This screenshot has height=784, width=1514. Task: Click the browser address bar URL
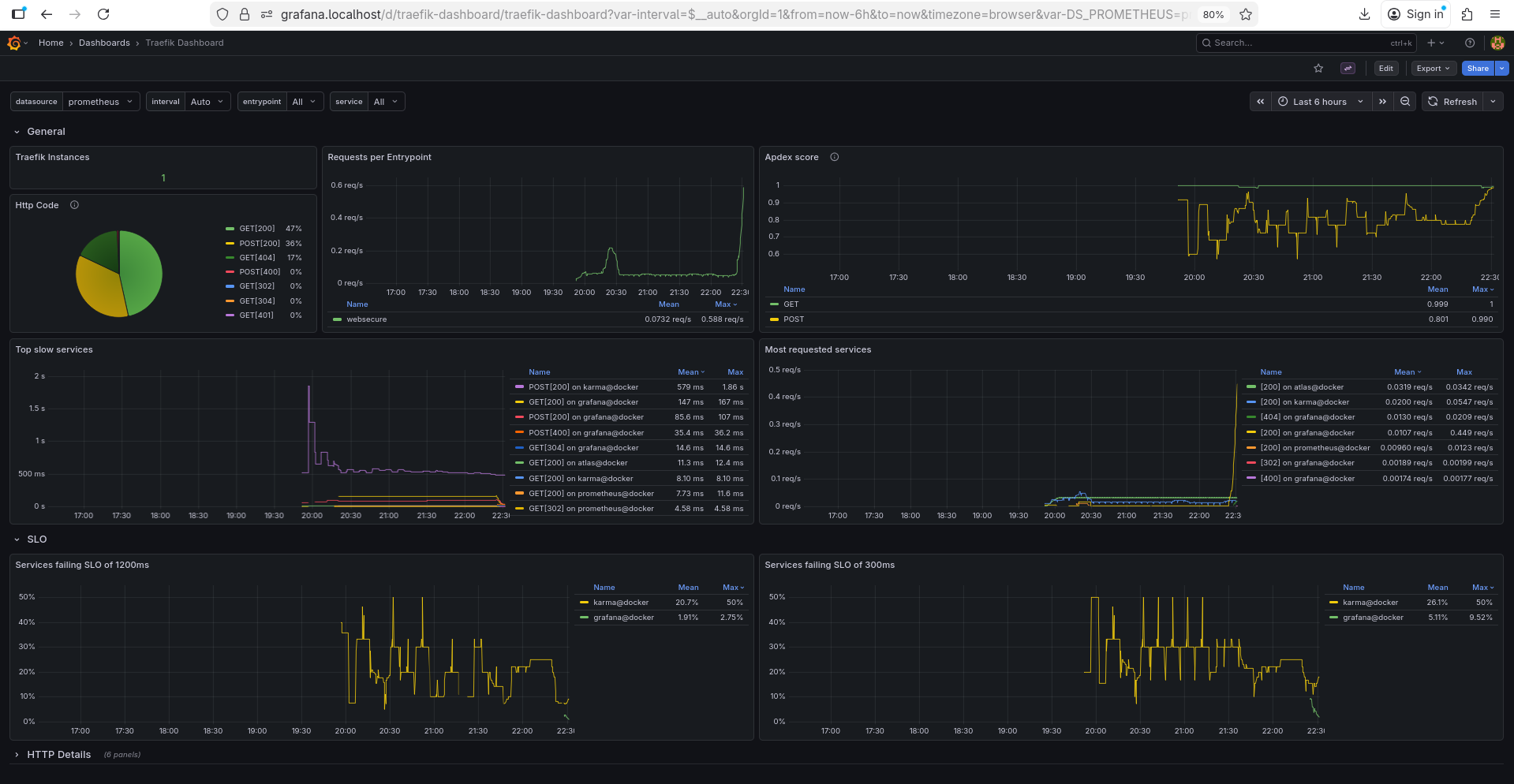(735, 14)
